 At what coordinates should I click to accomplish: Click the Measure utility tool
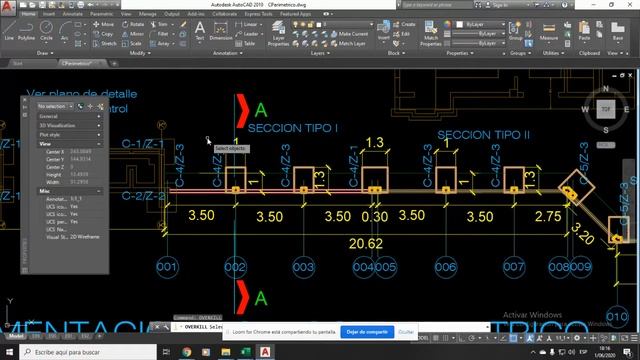click(x=549, y=31)
